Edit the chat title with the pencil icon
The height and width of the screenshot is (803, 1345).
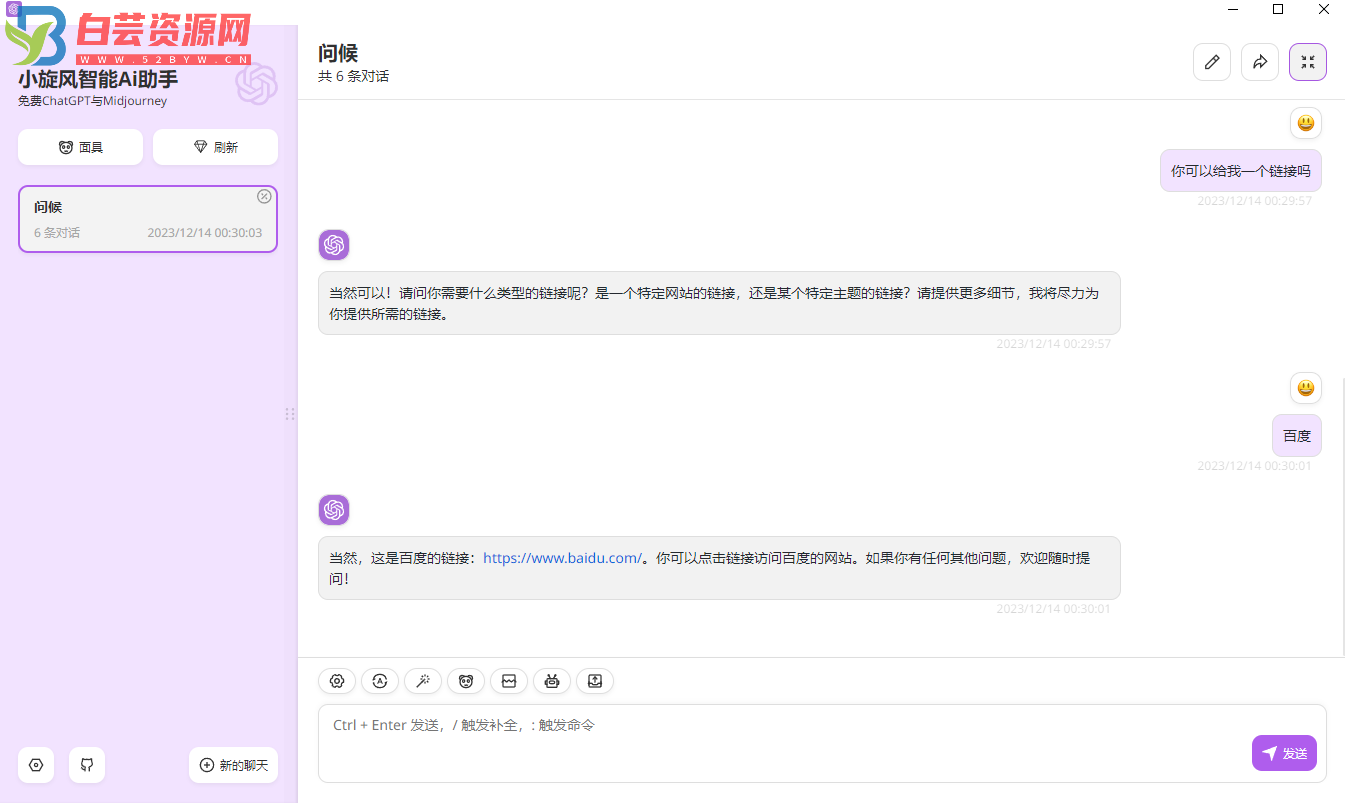[x=1212, y=62]
